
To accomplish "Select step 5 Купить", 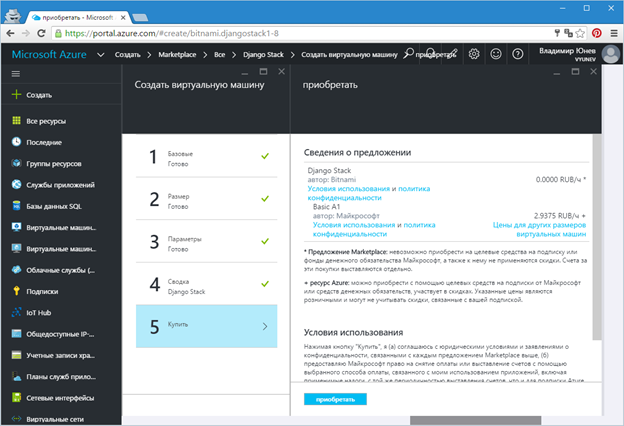I will point(207,326).
